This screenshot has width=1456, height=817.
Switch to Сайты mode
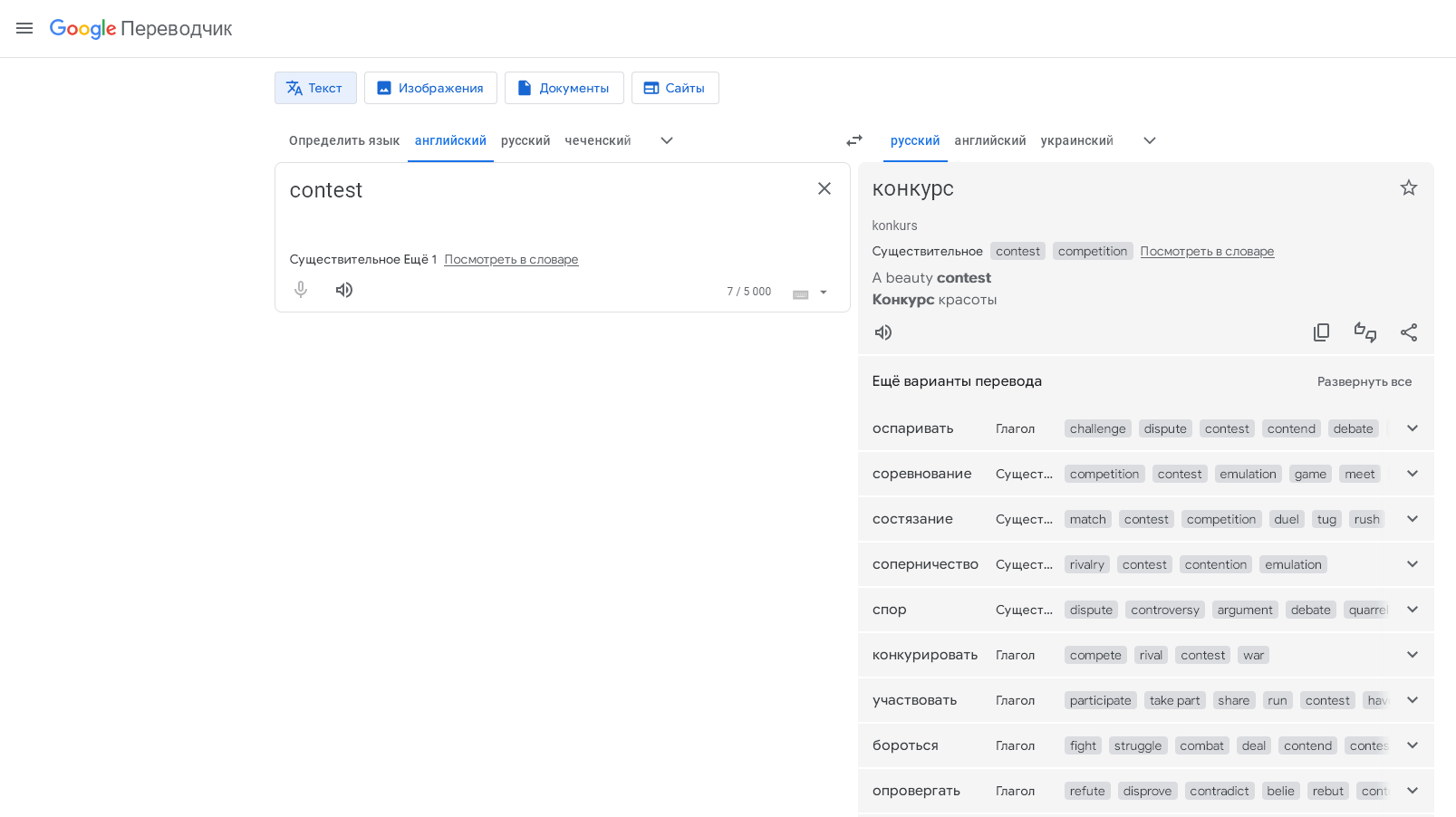(x=675, y=88)
